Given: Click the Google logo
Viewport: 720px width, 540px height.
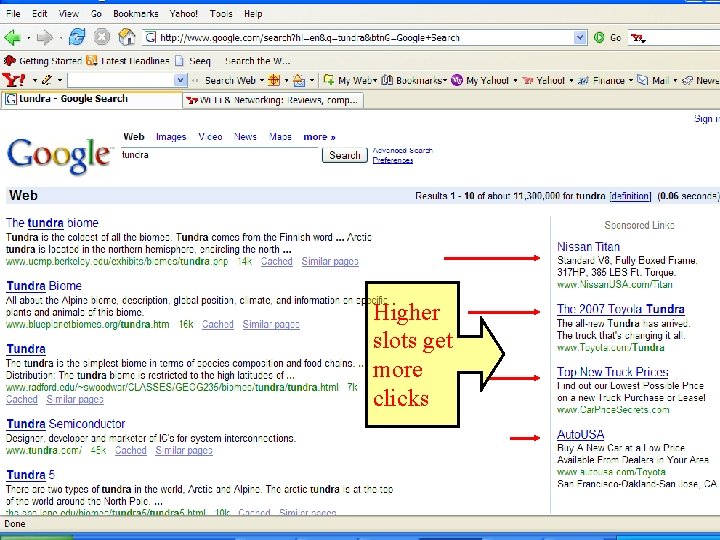Looking at the screenshot, I should click(59, 155).
